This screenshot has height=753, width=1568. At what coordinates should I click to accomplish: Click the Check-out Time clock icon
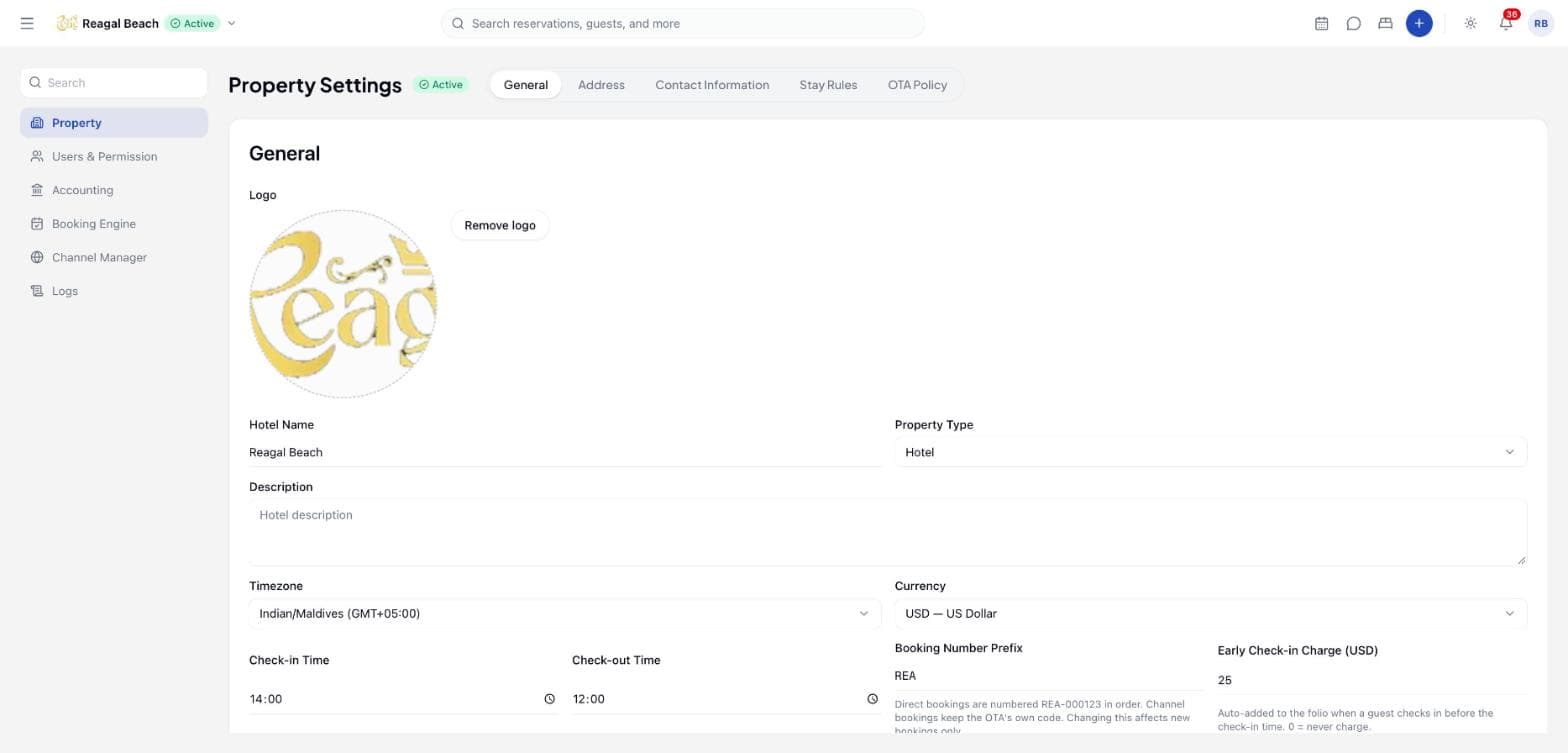(872, 699)
